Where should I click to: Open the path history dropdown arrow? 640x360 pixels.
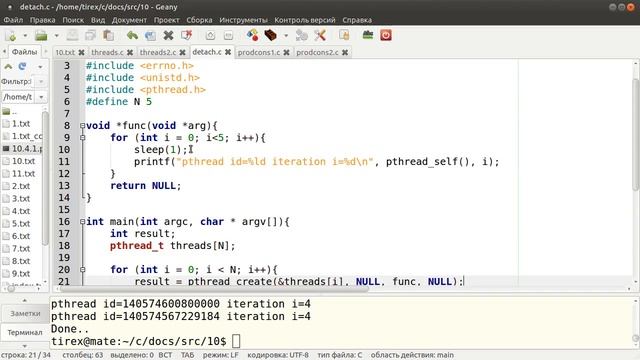(41, 97)
